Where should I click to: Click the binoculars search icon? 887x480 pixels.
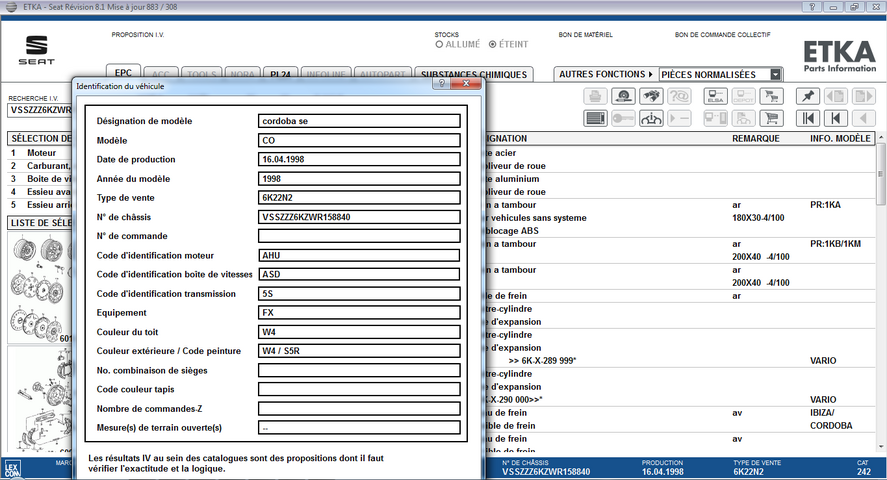[x=651, y=97]
